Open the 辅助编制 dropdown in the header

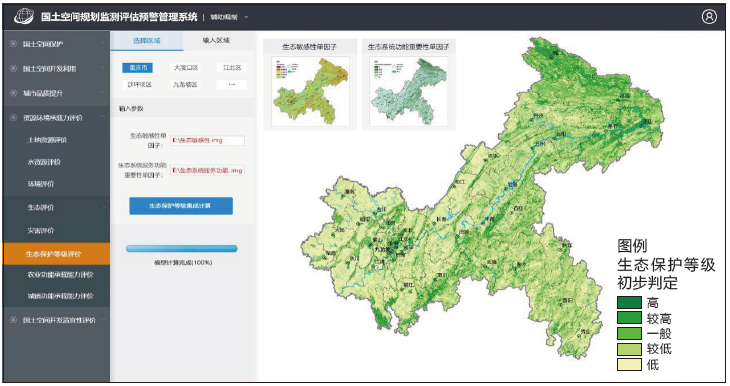tap(229, 17)
